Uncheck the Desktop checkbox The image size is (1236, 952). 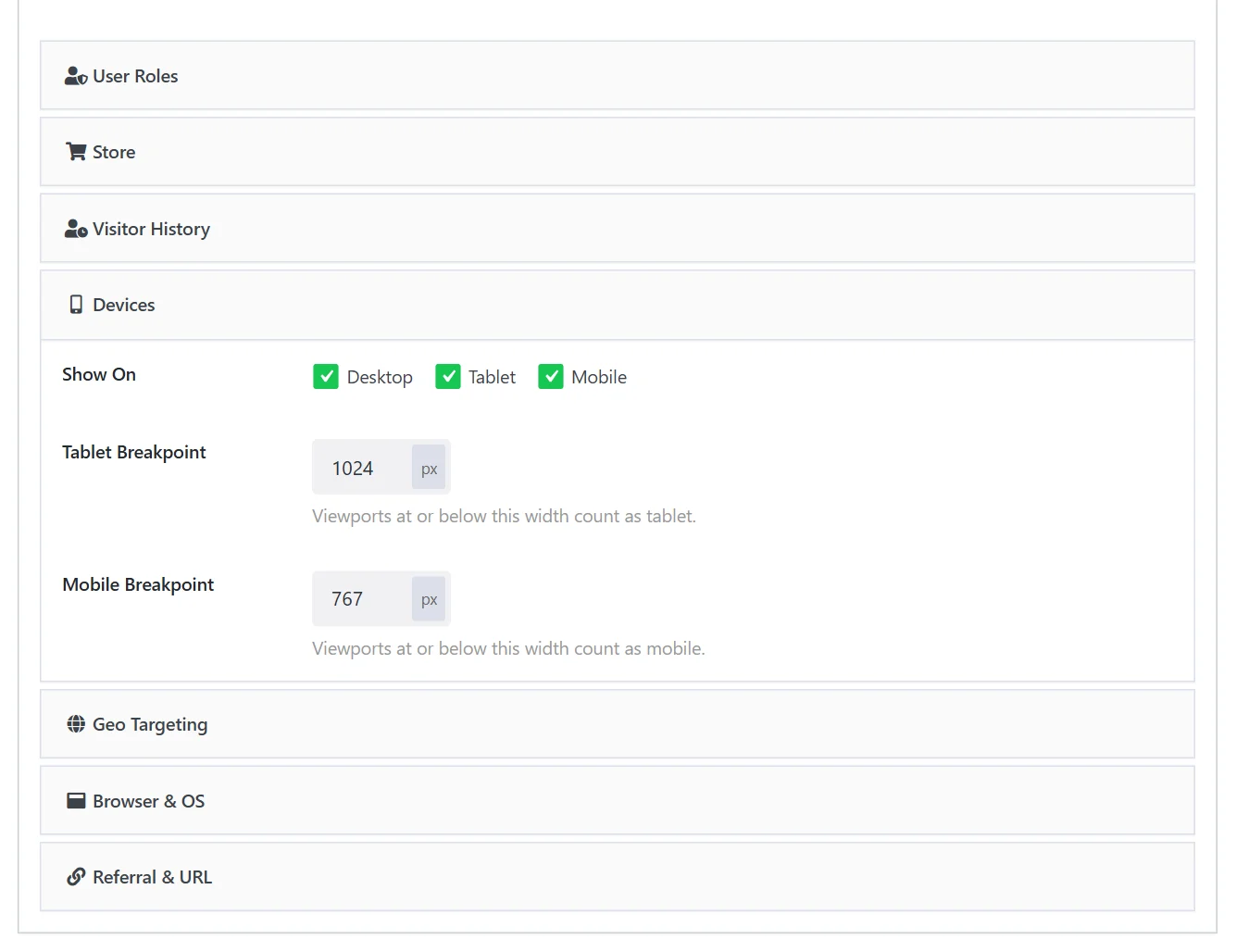point(326,376)
